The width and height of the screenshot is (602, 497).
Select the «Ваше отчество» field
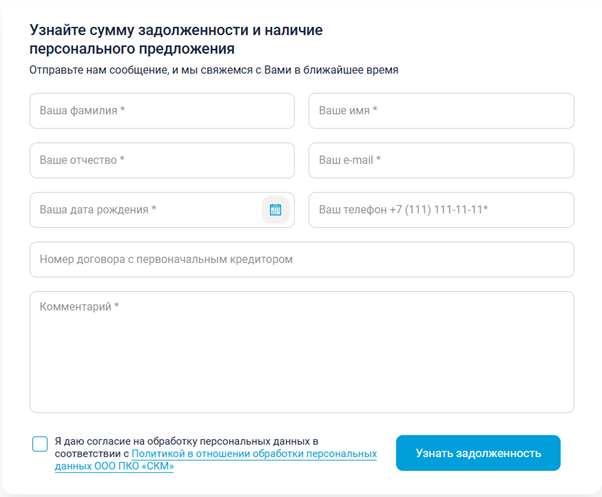pos(162,160)
